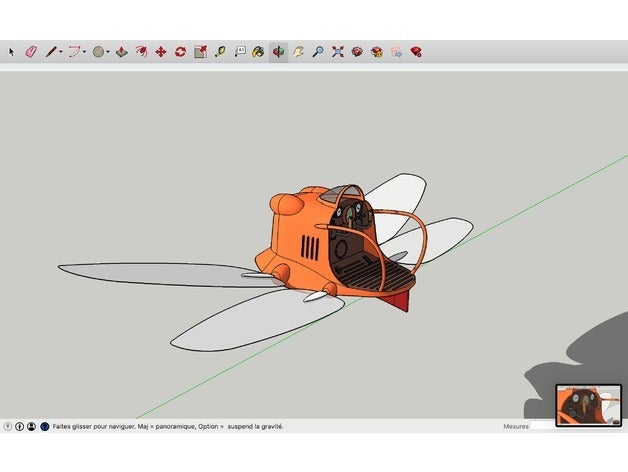
Task: Expand the shape tool dropdown arrow
Action: (109, 51)
